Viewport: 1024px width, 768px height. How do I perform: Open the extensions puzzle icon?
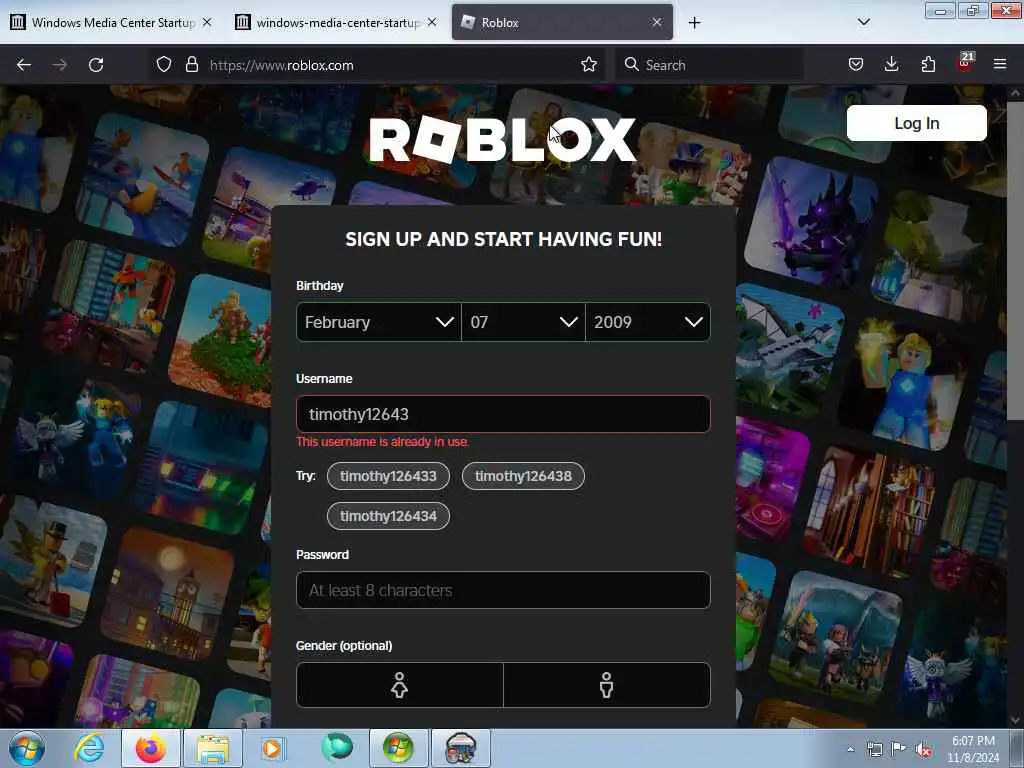[x=928, y=64]
